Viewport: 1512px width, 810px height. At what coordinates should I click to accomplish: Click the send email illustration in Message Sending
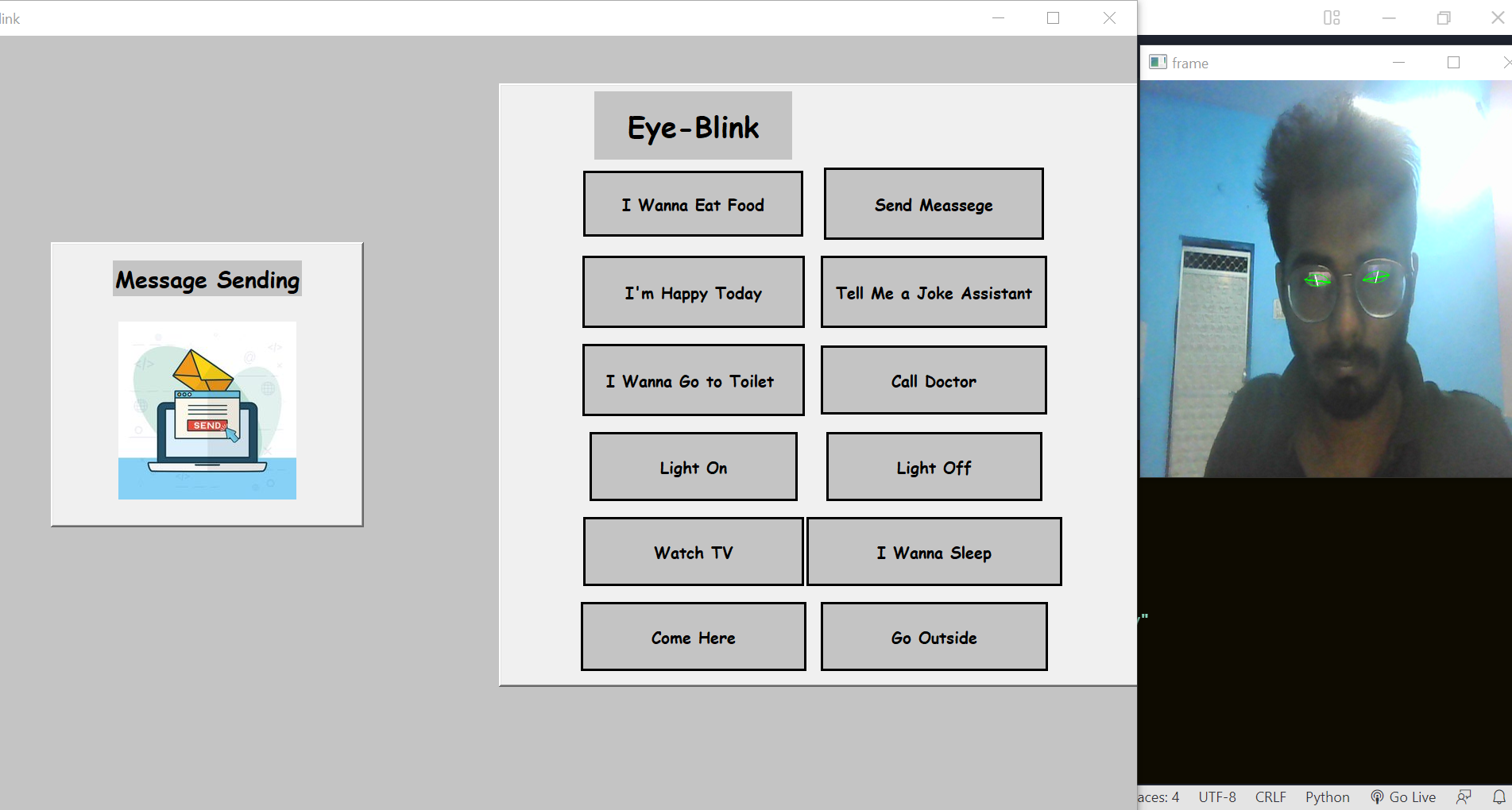pos(207,410)
